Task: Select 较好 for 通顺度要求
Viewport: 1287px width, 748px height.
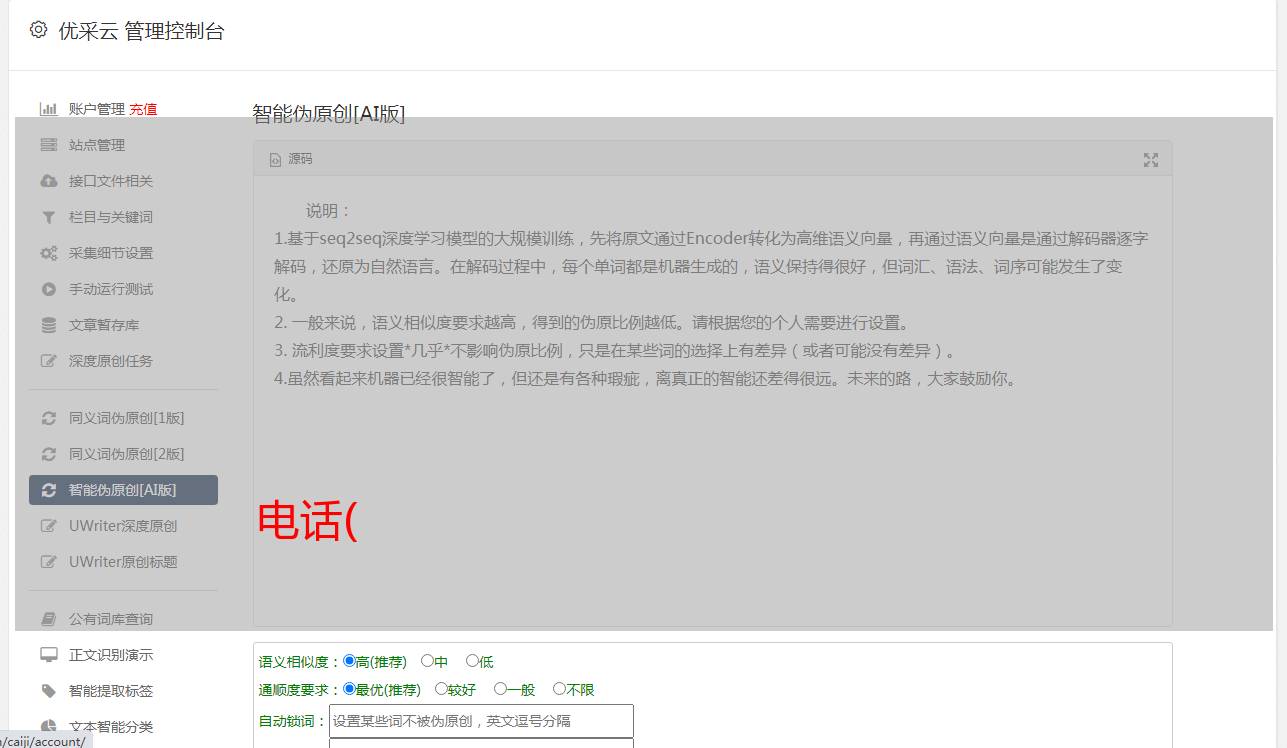Action: [441, 689]
